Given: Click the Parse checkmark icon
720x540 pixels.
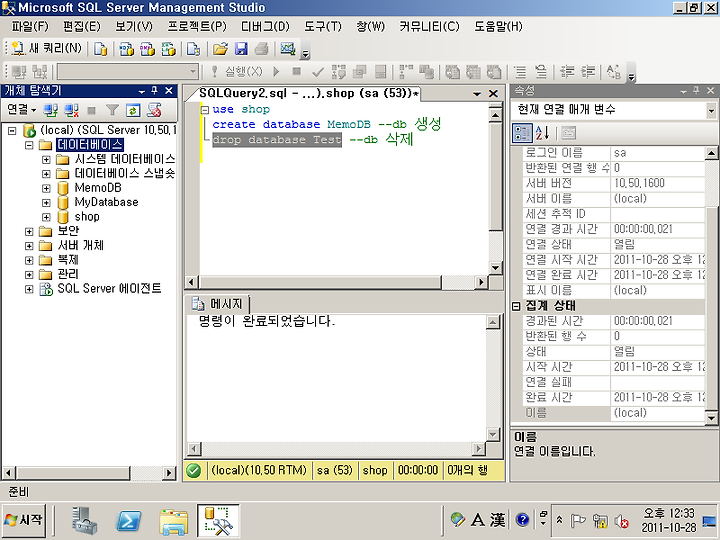Looking at the screenshot, I should [317, 72].
